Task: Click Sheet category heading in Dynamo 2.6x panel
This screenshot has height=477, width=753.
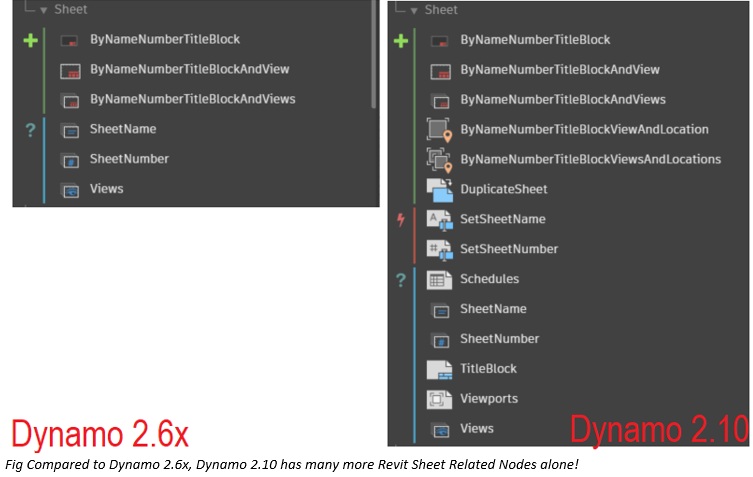Action: coord(71,9)
